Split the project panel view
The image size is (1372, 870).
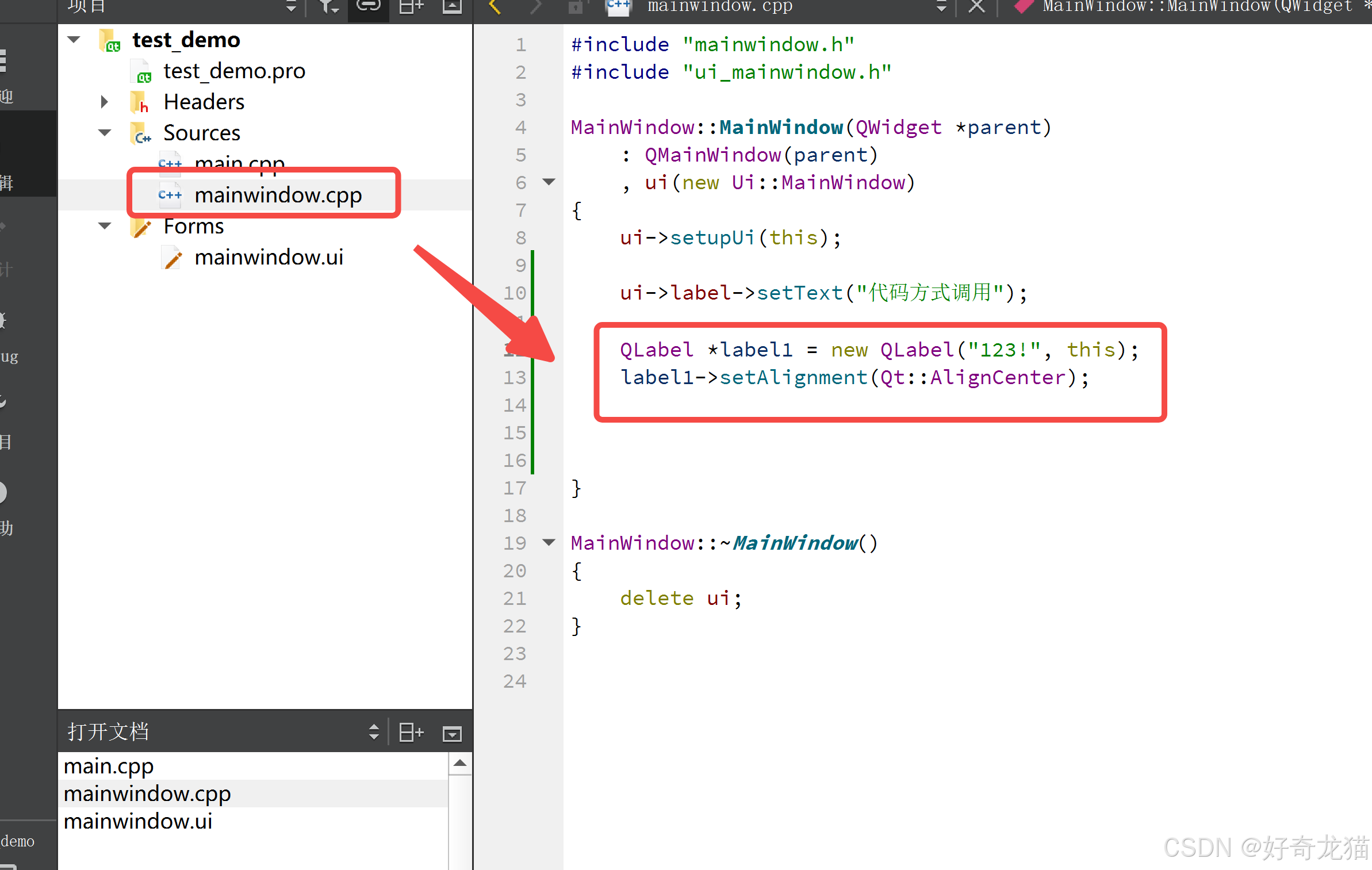pos(411,6)
